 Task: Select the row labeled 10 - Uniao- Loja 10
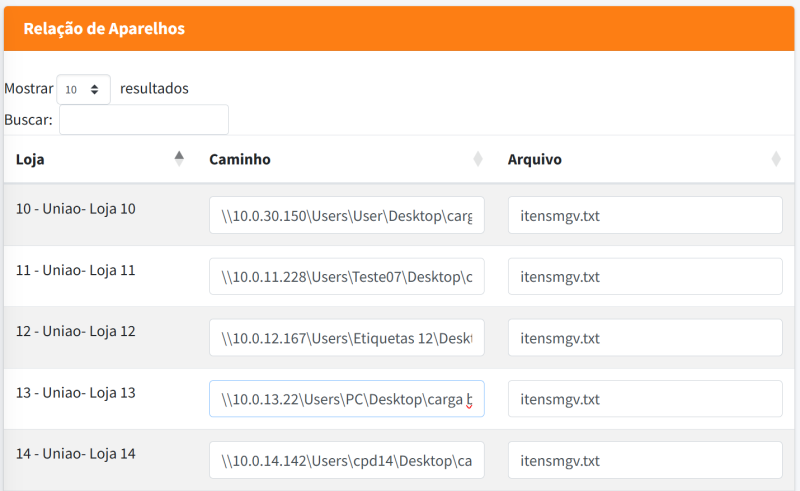76,209
